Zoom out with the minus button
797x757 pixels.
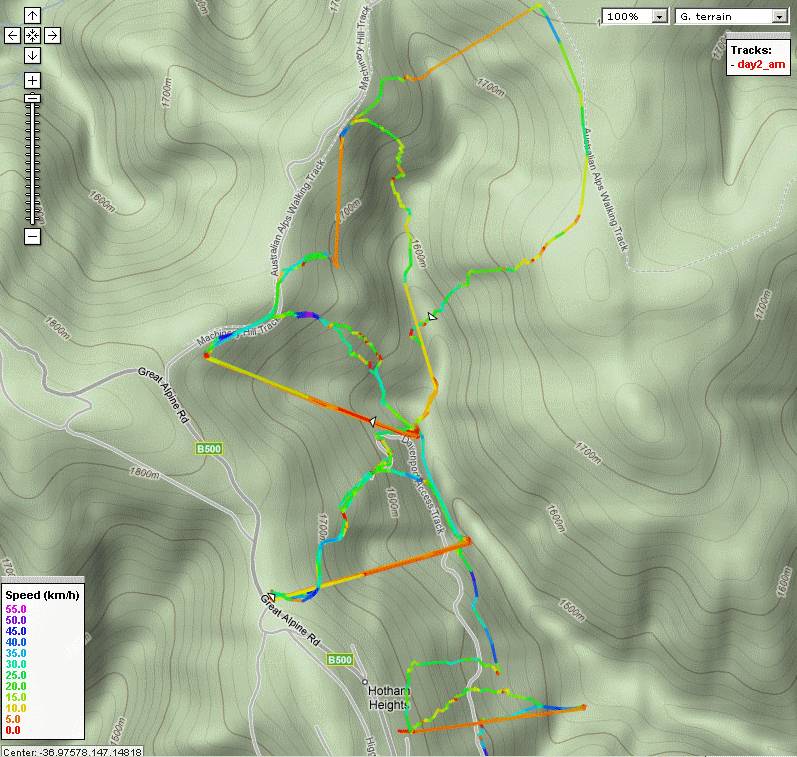click(x=32, y=236)
